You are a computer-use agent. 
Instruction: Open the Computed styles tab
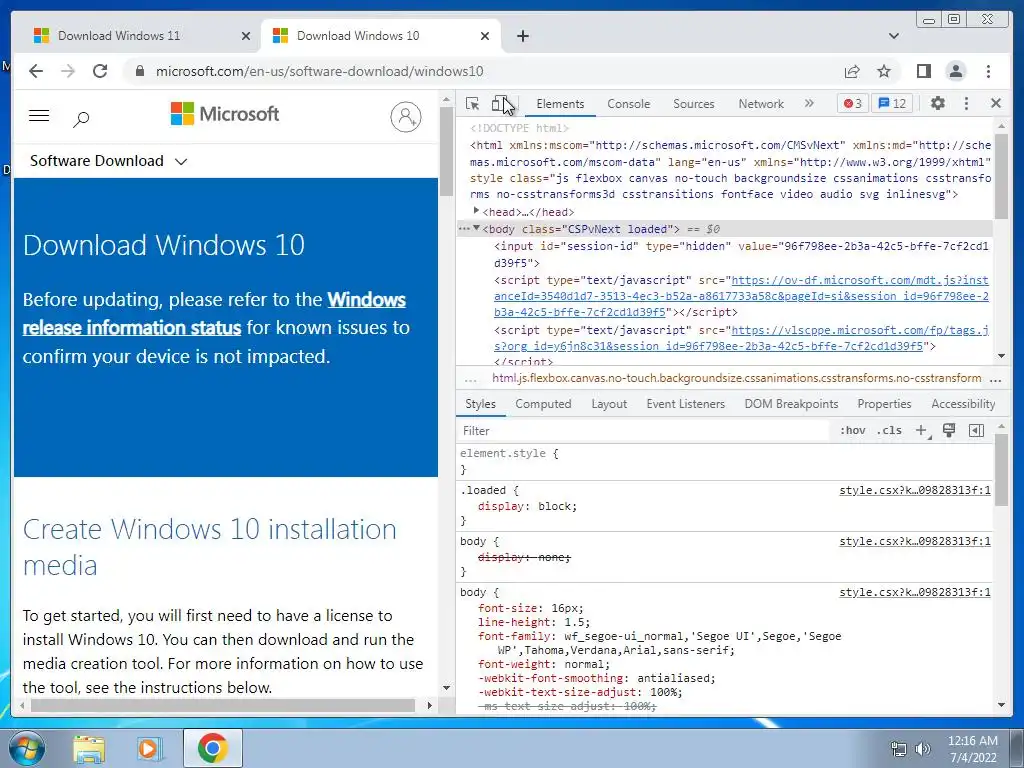[x=543, y=404]
